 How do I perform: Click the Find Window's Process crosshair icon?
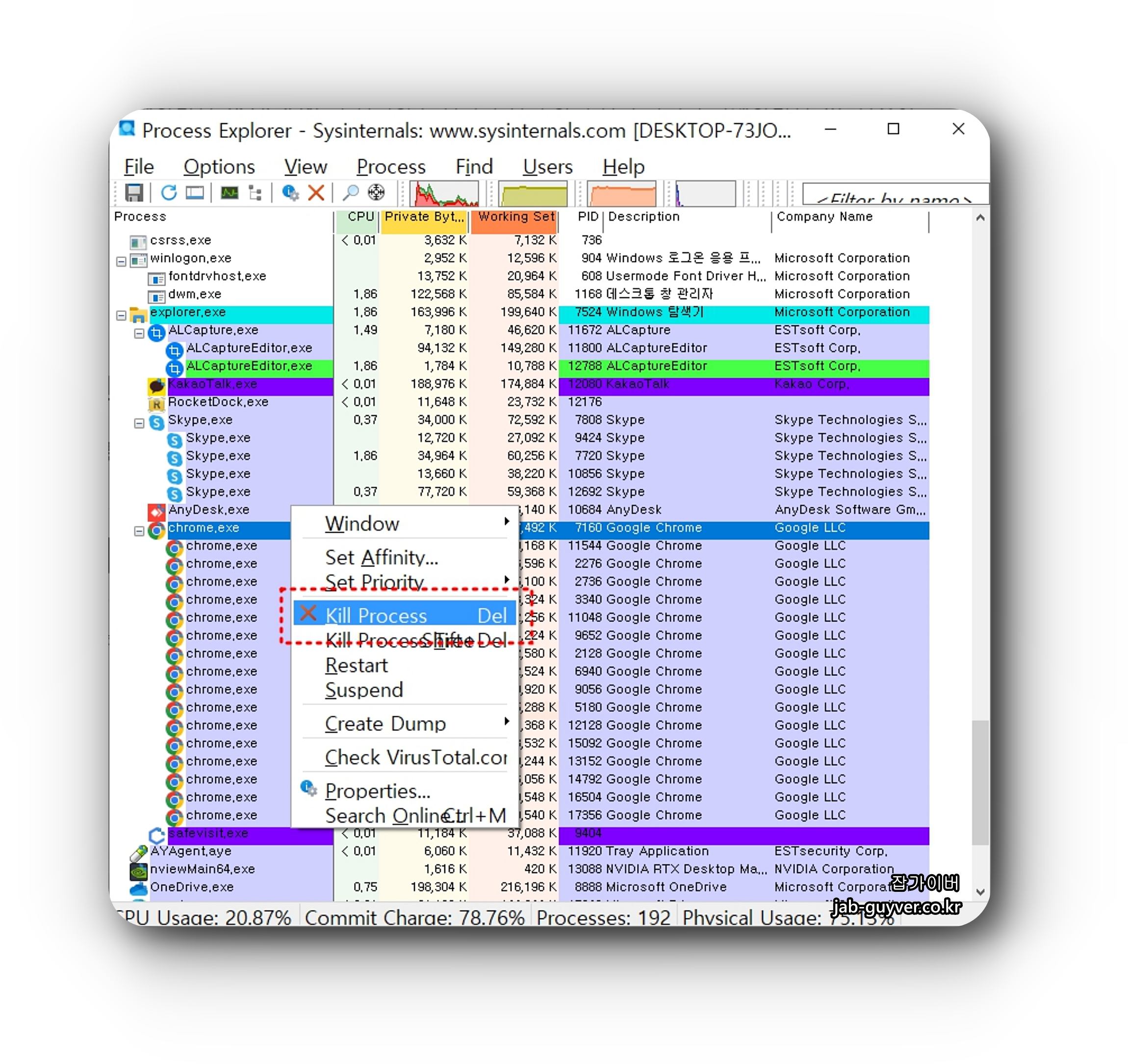376,193
